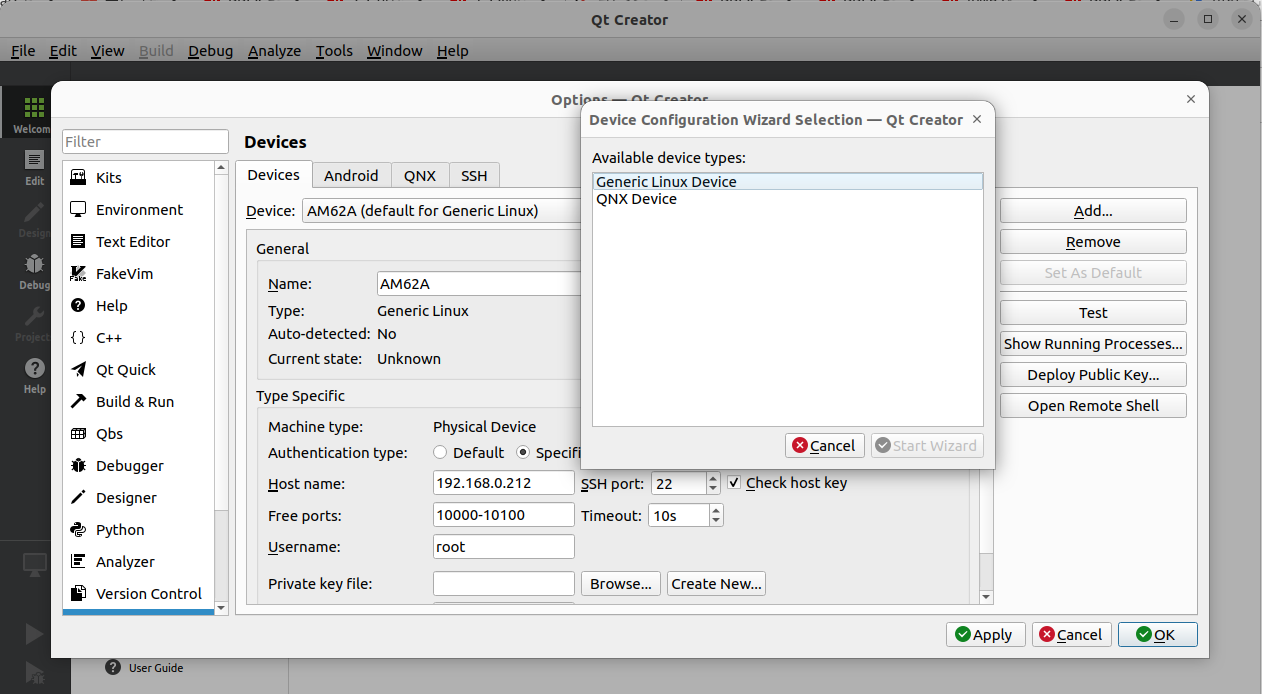The width and height of the screenshot is (1262, 694).
Task: Cancel the device wizard selection
Action: [824, 446]
